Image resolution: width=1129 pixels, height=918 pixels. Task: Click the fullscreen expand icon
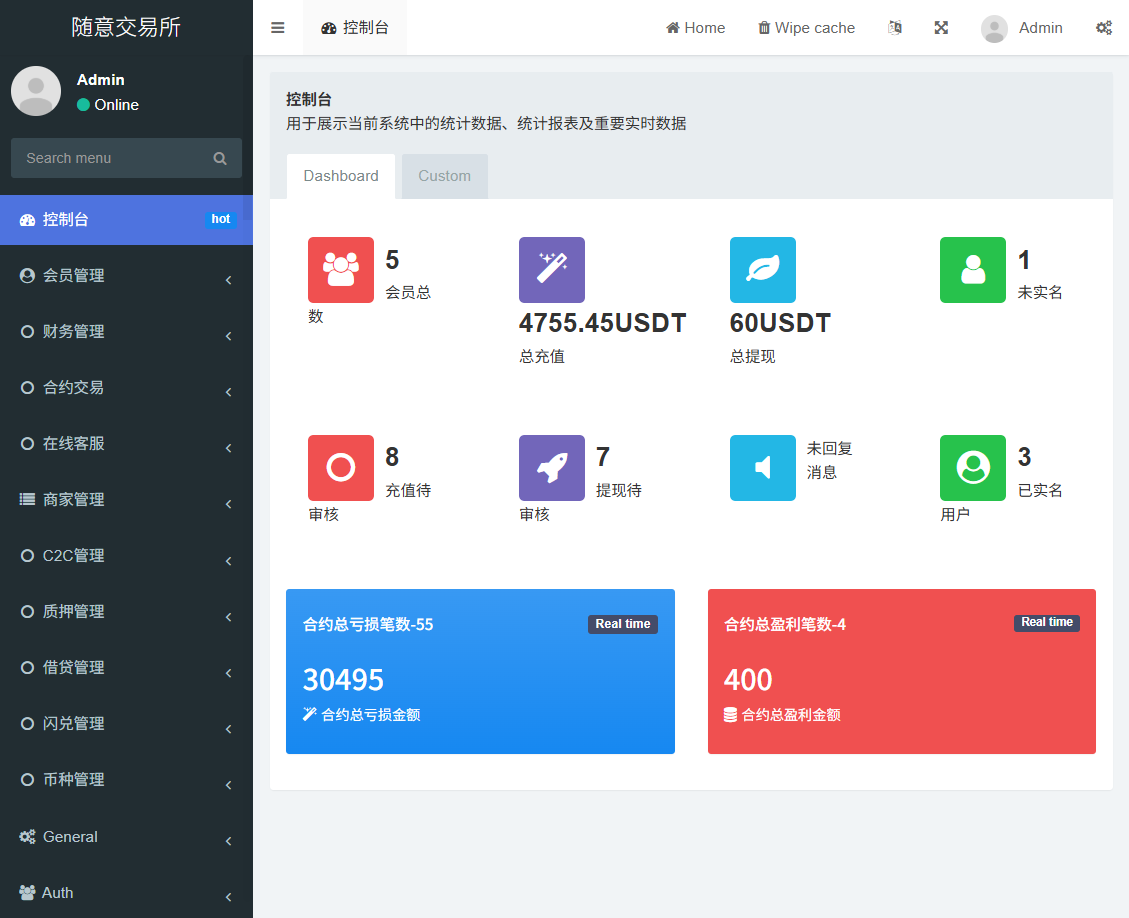click(941, 28)
